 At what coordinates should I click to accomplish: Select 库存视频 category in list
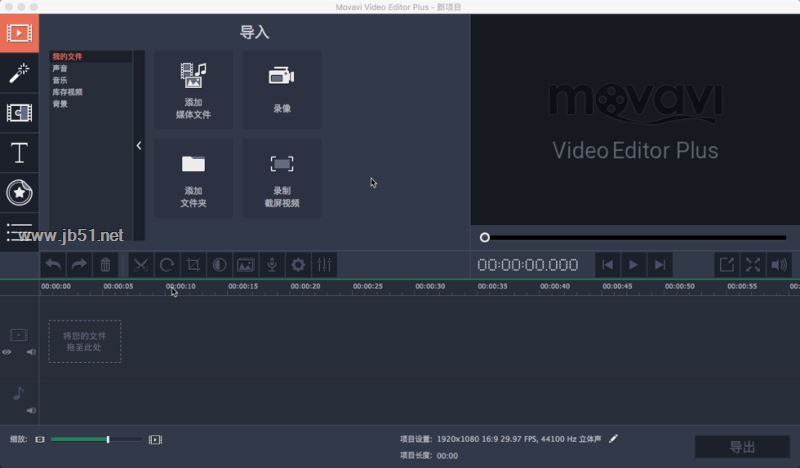pyautogui.click(x=67, y=92)
